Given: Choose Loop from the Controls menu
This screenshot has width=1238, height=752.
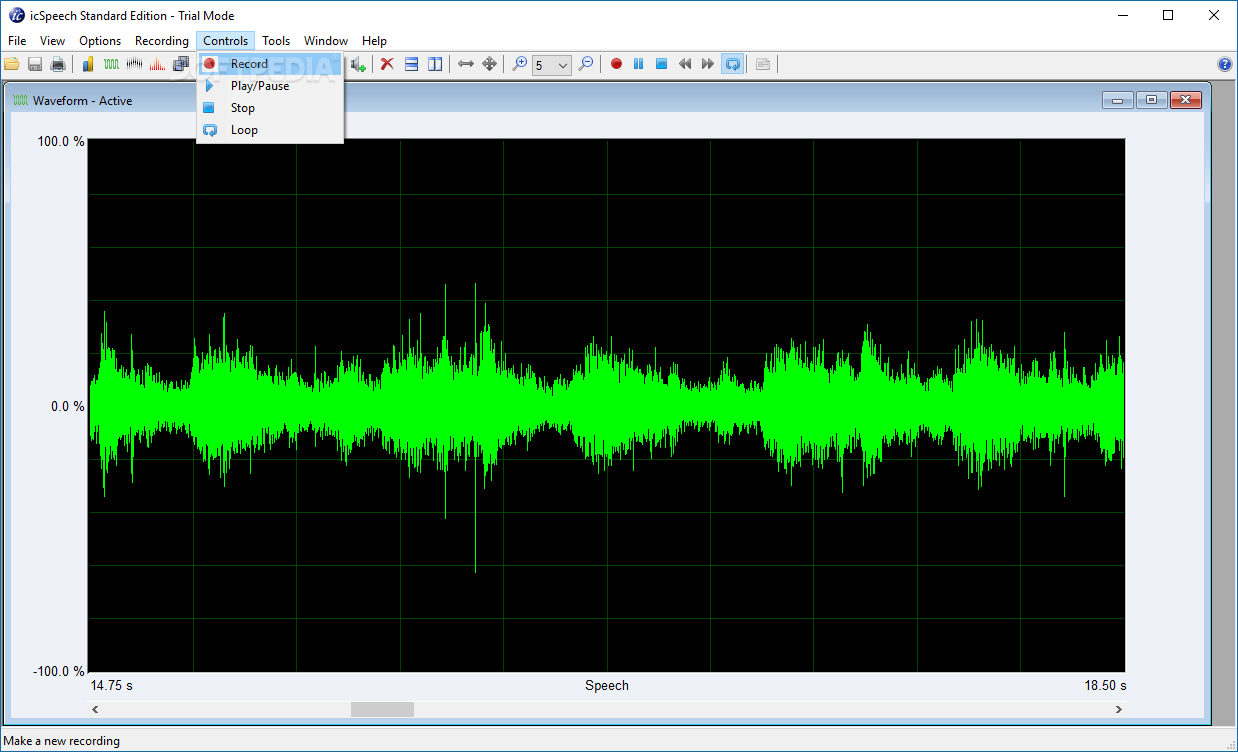Looking at the screenshot, I should (270, 130).
